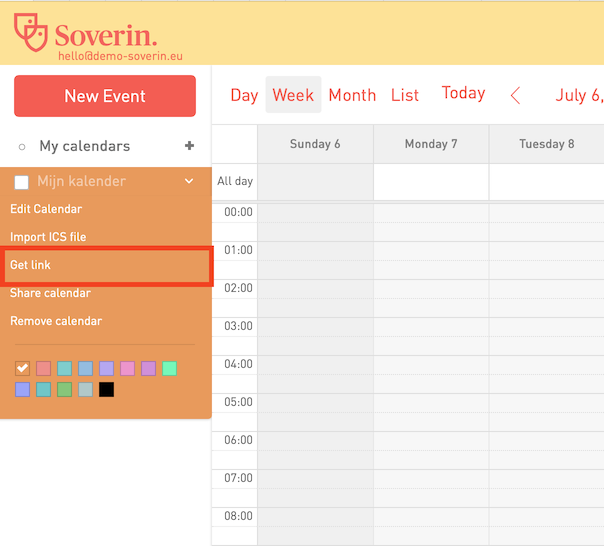The height and width of the screenshot is (546, 604).
Task: Toggle the Mijn kalender checkbox
Action: (x=22, y=182)
